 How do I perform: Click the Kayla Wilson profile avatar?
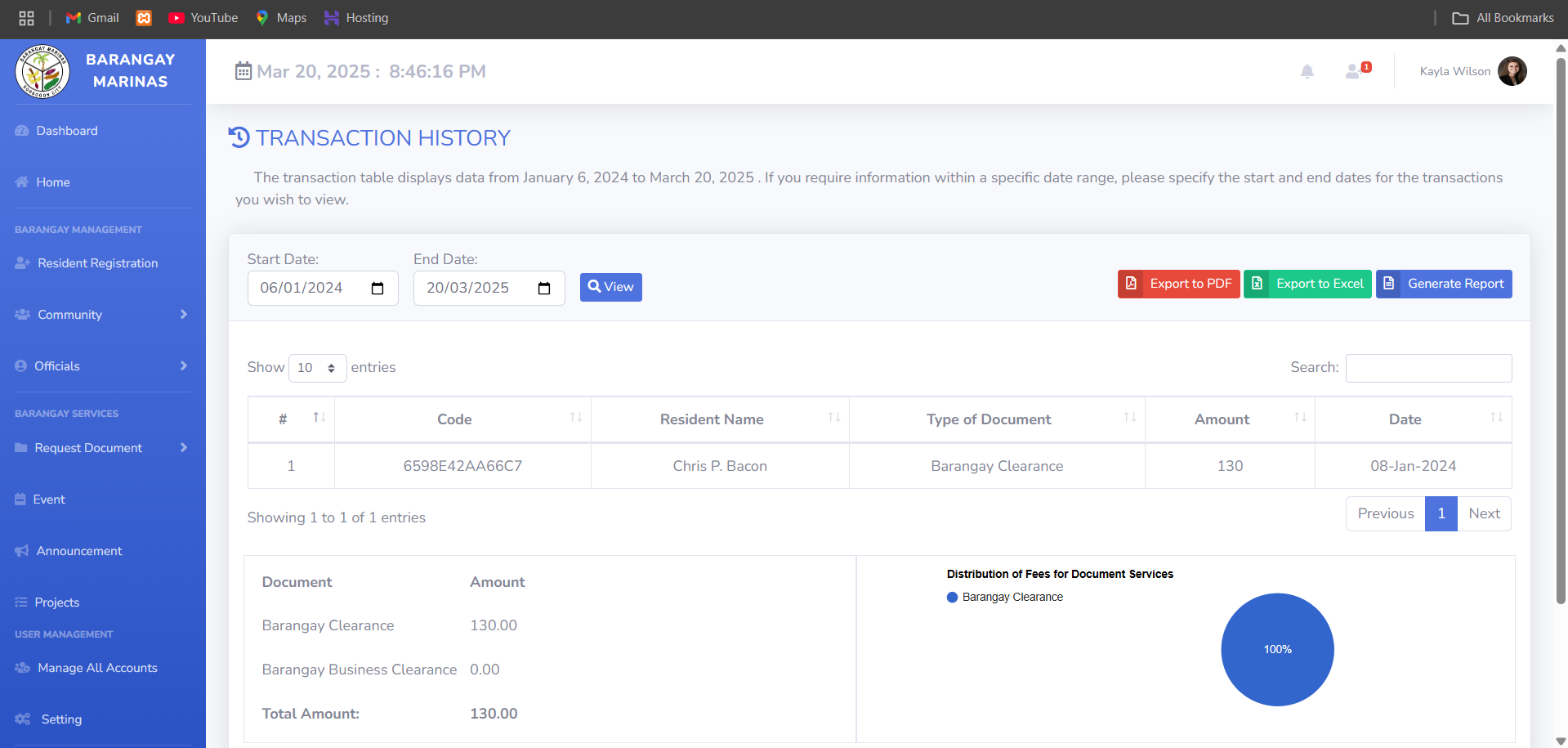(1512, 71)
